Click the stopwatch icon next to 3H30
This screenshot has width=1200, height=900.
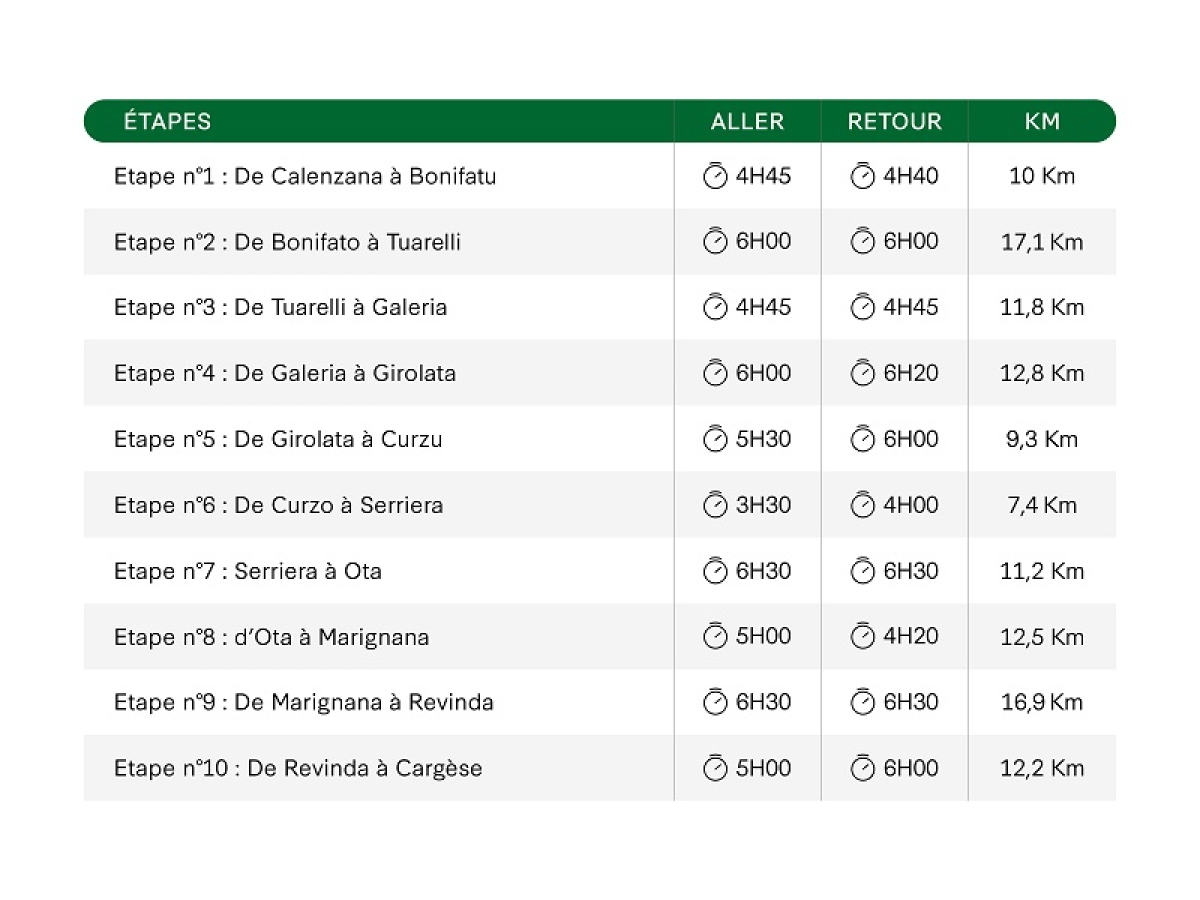click(x=715, y=505)
